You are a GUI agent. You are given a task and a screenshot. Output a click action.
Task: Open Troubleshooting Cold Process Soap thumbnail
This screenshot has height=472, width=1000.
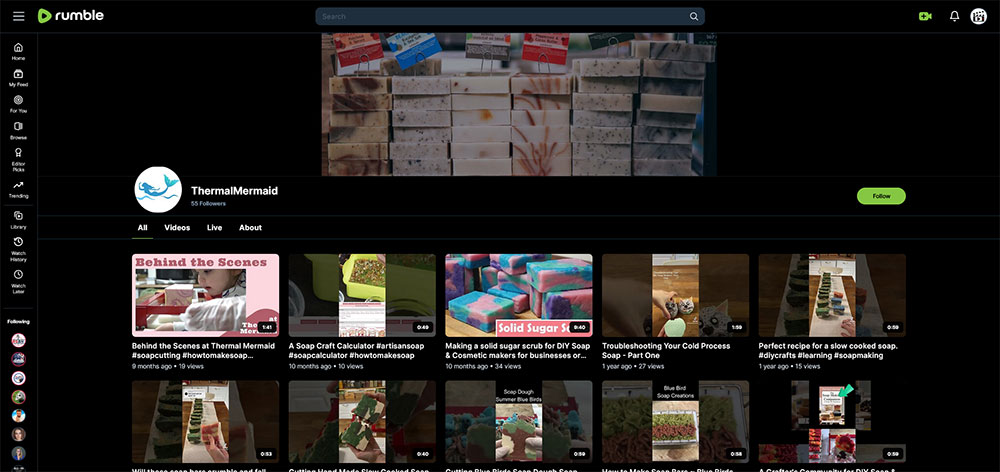[675, 295]
